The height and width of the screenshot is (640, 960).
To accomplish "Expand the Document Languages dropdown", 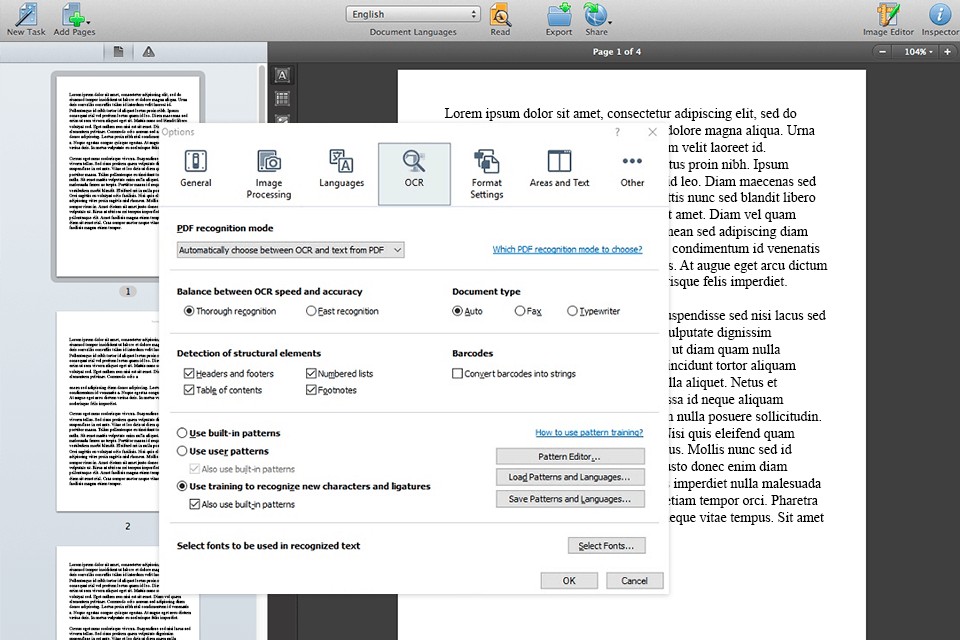I will 414,14.
